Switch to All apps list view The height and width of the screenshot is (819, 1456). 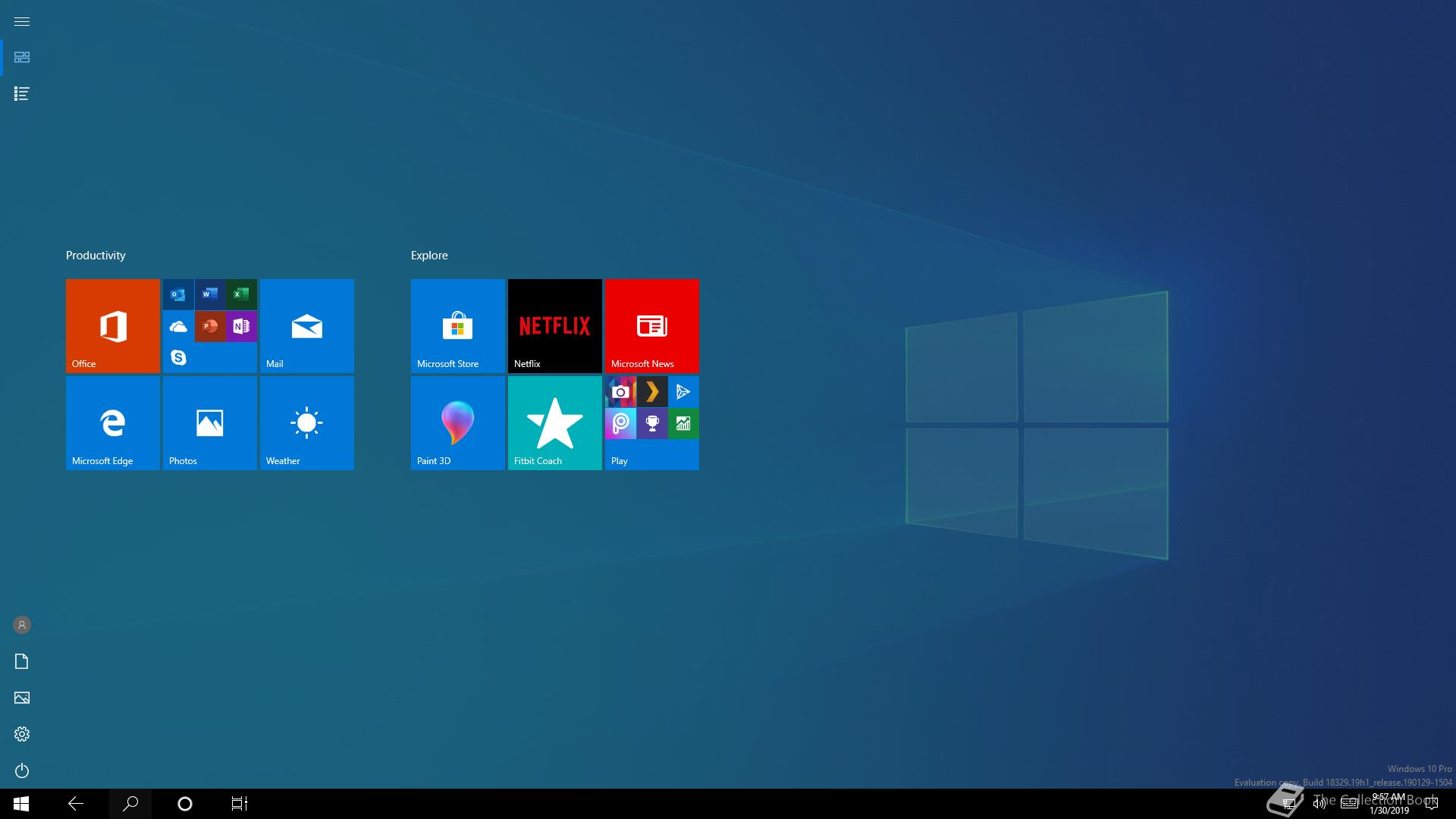pos(22,94)
